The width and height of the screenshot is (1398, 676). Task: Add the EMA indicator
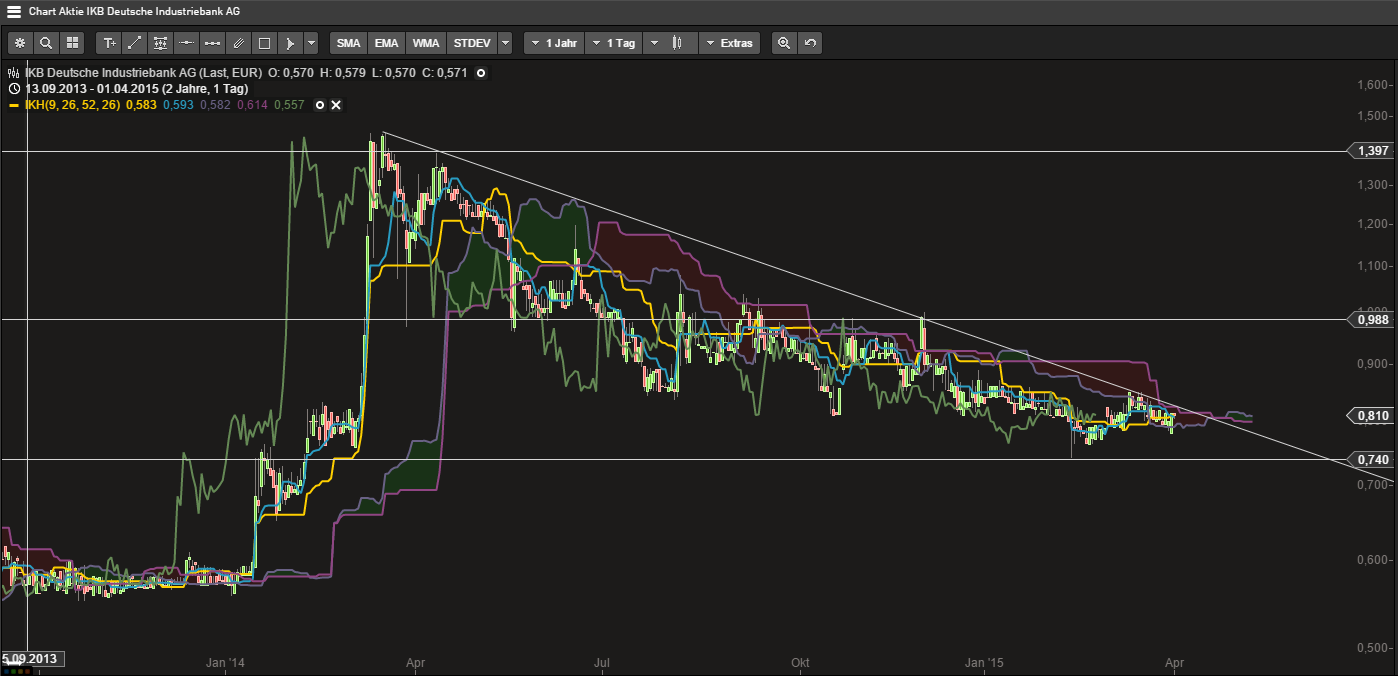pos(386,43)
